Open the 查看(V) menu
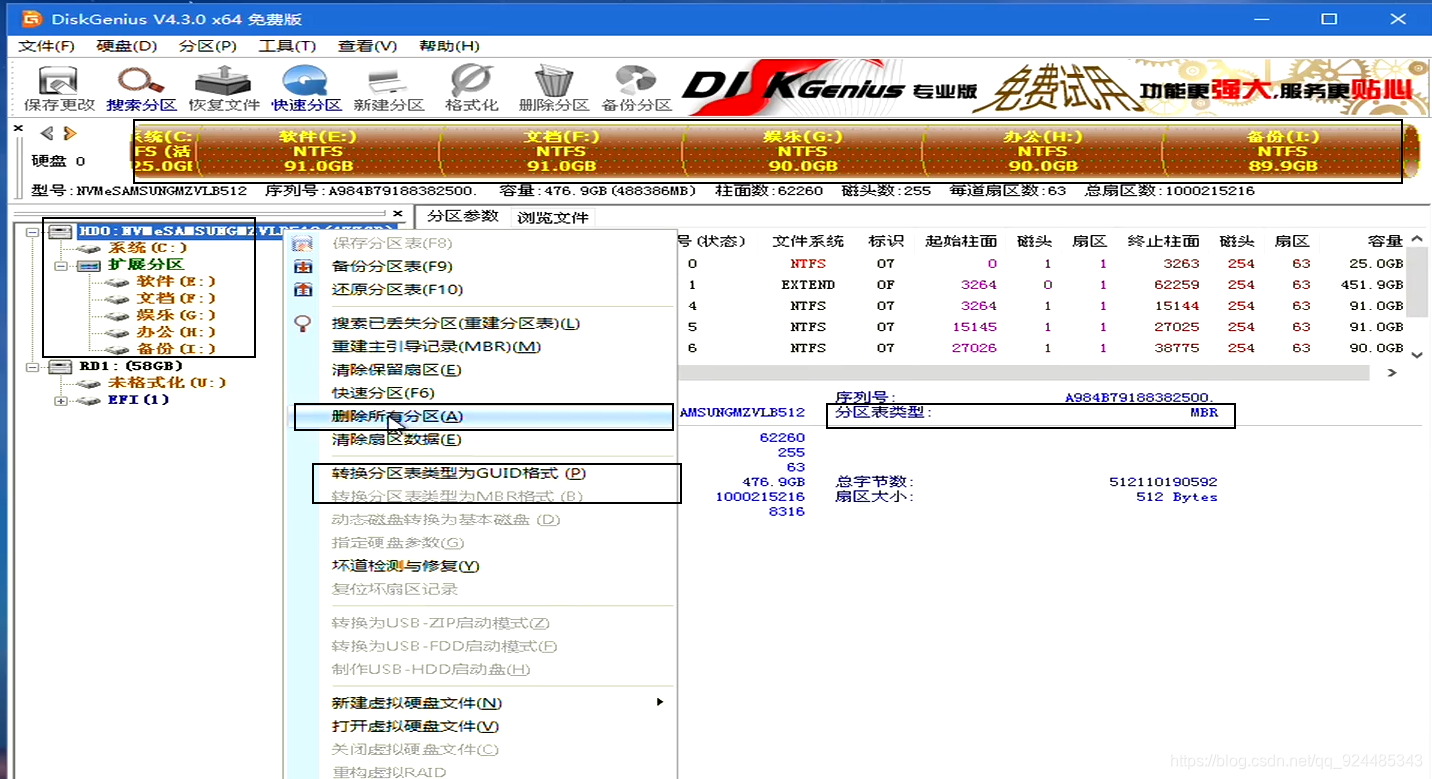This screenshot has height=779, width=1432. coord(368,46)
